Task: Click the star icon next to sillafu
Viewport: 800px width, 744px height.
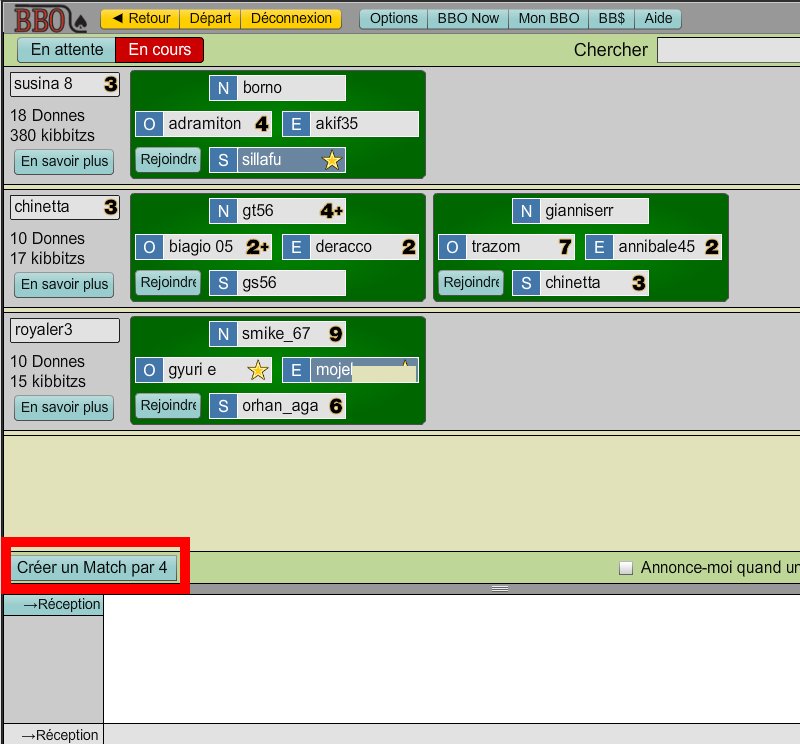Action: [332, 160]
